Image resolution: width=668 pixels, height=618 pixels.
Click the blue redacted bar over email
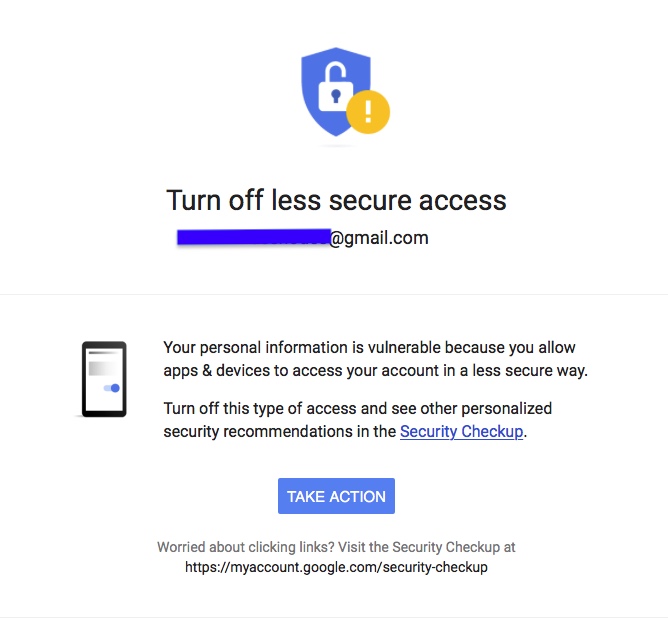click(253, 237)
